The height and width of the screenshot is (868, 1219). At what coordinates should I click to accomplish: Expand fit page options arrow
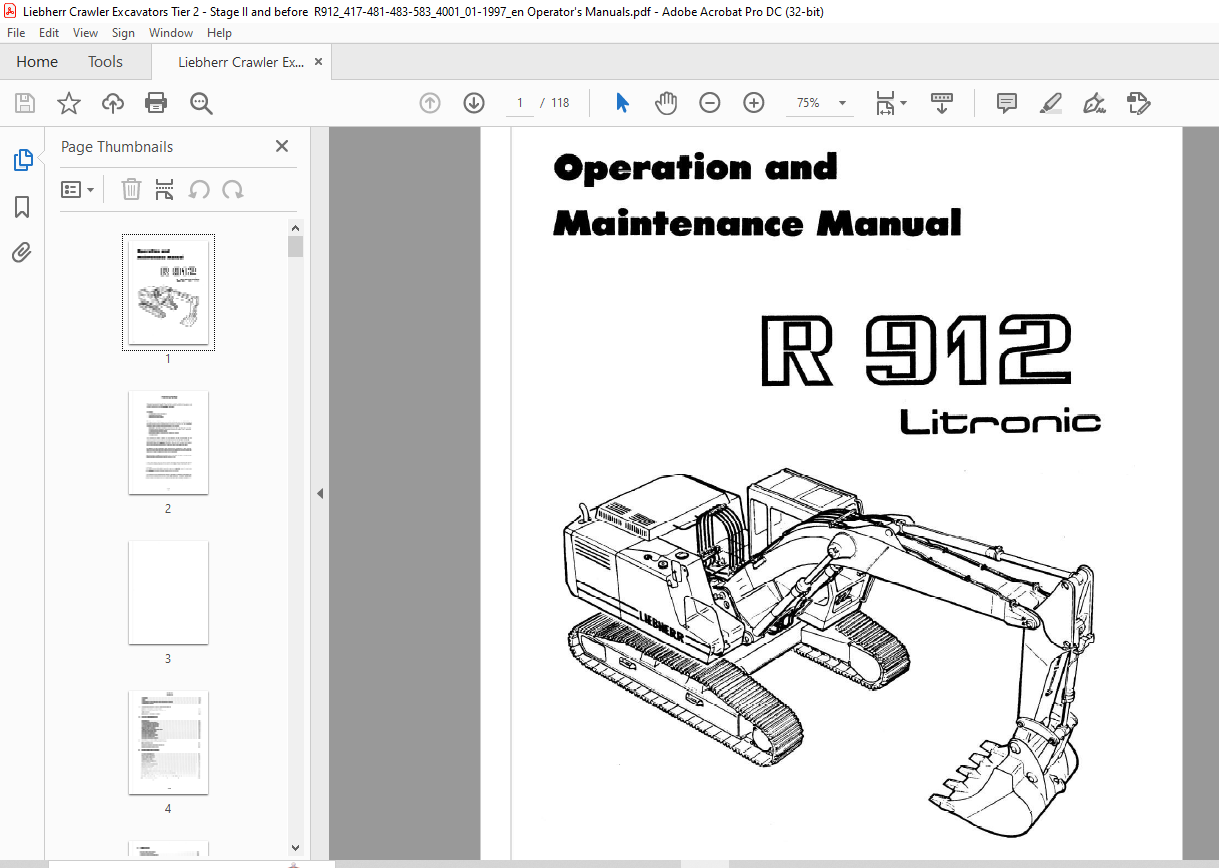(x=904, y=103)
